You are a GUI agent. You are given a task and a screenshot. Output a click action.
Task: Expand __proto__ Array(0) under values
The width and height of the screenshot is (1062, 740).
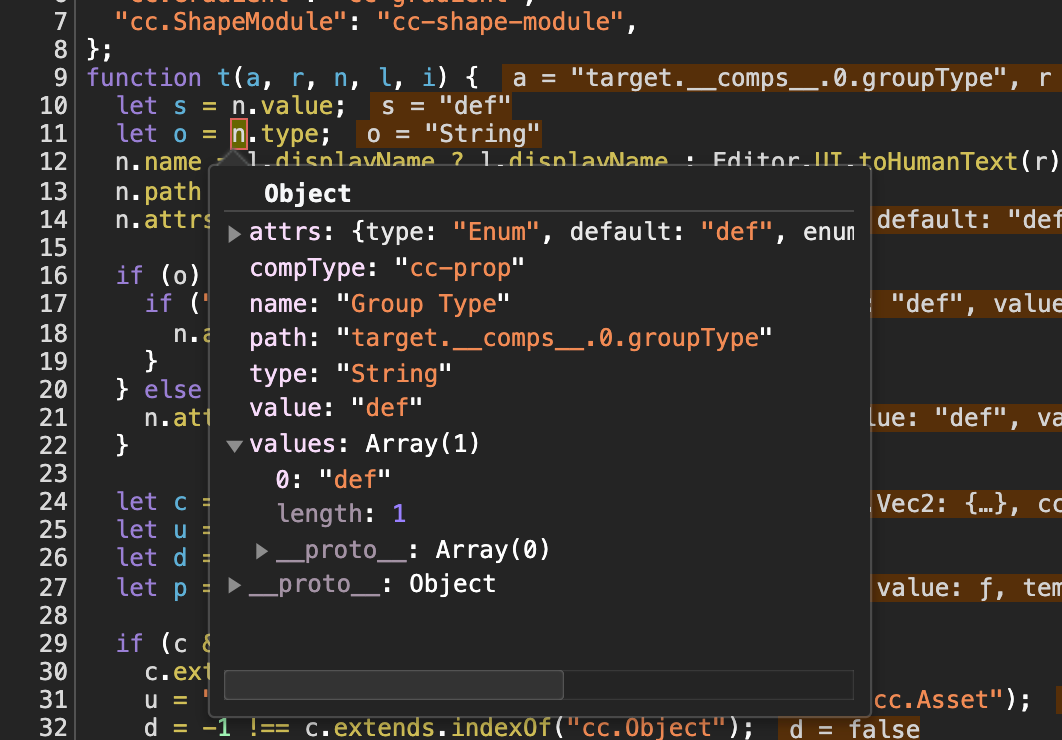(x=261, y=549)
